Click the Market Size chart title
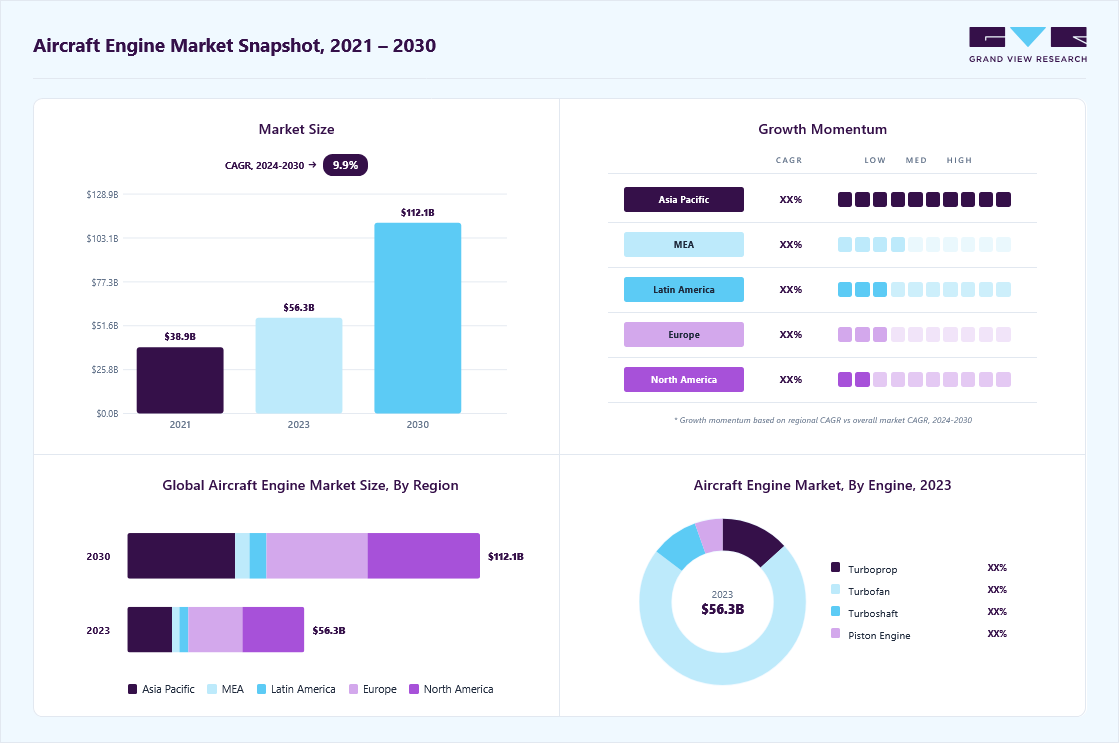 click(x=296, y=129)
